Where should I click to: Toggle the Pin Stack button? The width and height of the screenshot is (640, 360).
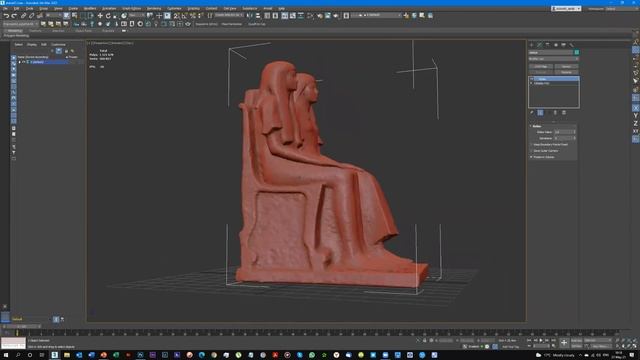coord(532,113)
